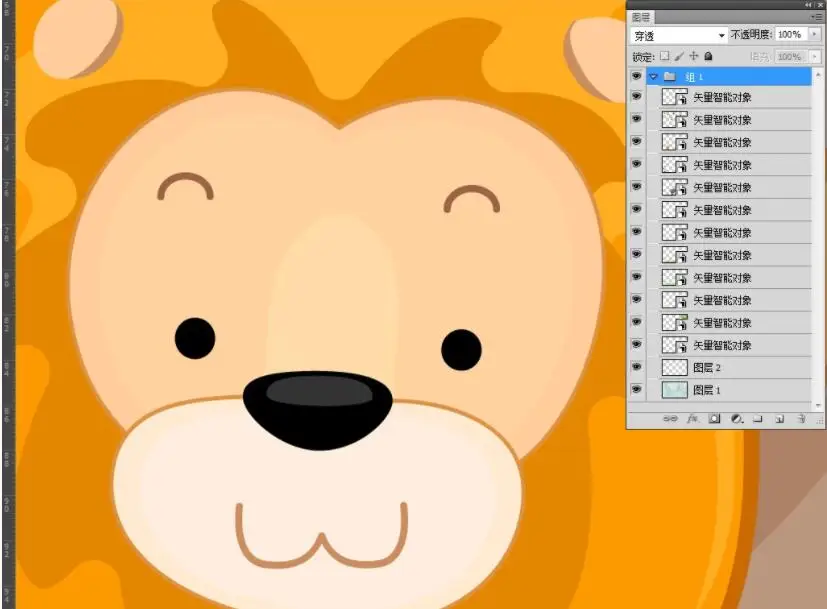Hide 矢量智能对象 layer directly above 图层 2
827x609 pixels.
point(637,344)
